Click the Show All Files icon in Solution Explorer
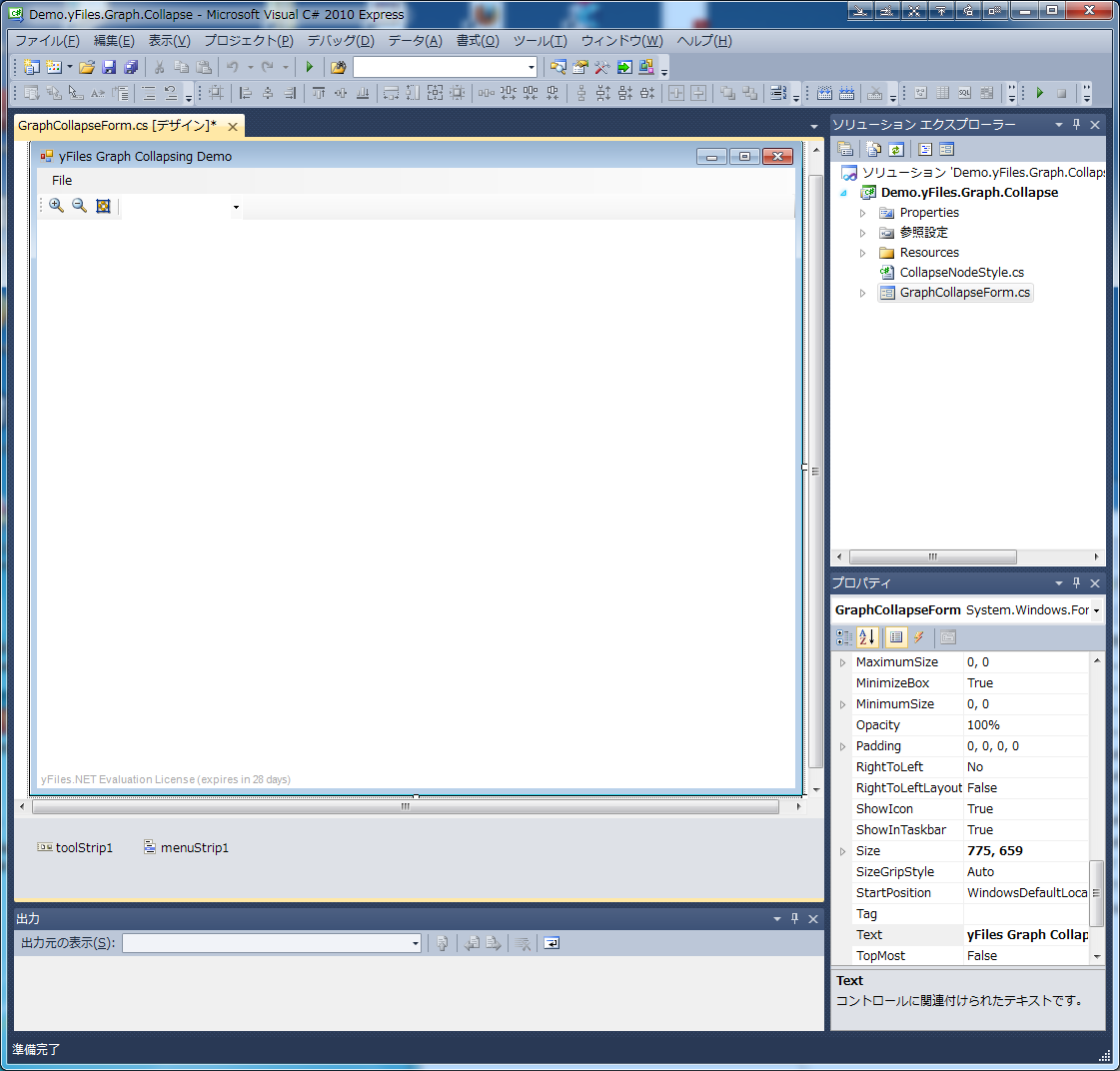 [x=873, y=149]
